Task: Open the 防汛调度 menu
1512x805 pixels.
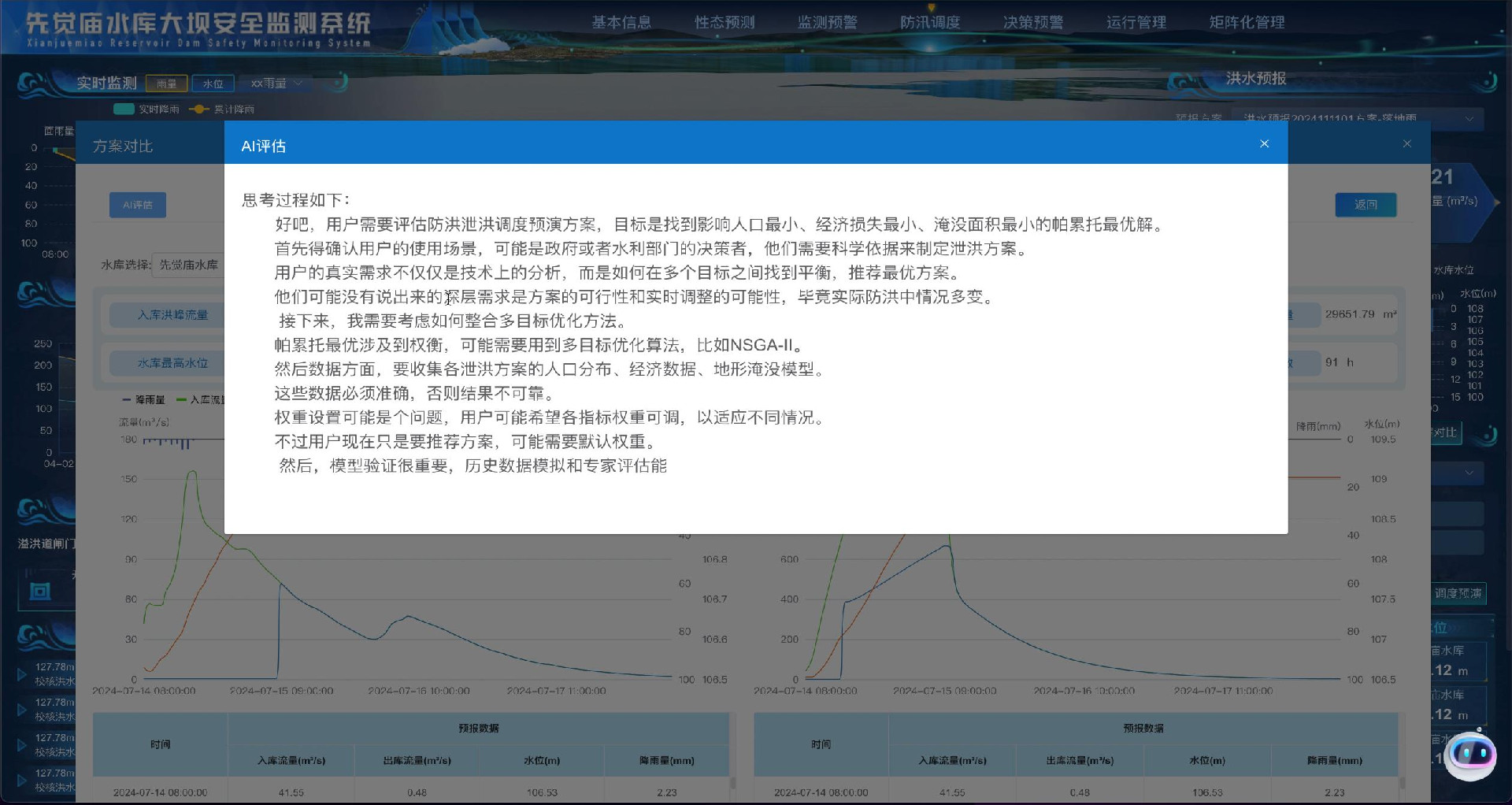Action: pyautogui.click(x=930, y=23)
